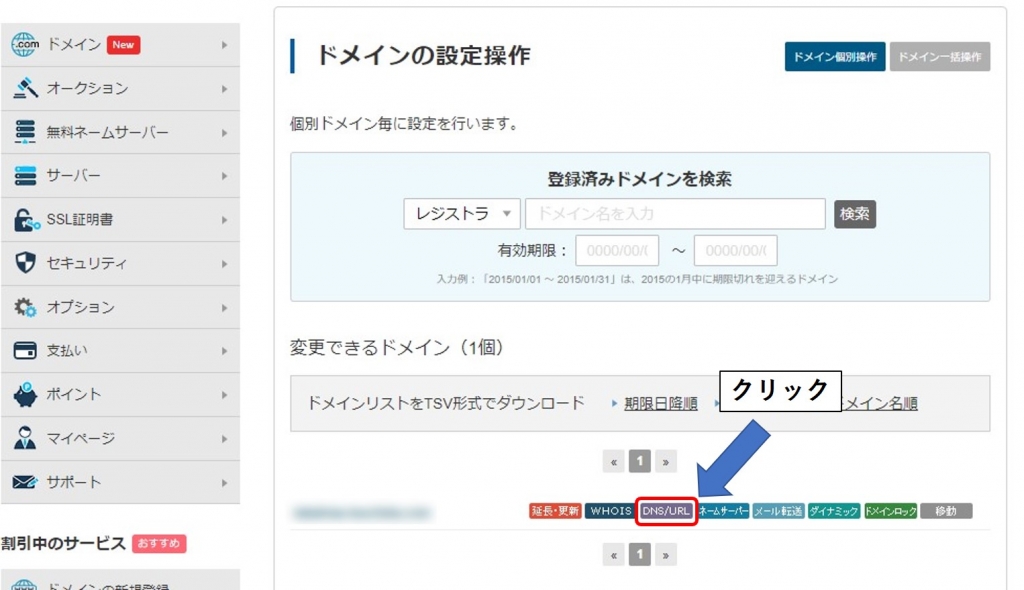1024x590 pixels.
Task: Expand the 支払い submenu arrow
Action: tap(224, 352)
